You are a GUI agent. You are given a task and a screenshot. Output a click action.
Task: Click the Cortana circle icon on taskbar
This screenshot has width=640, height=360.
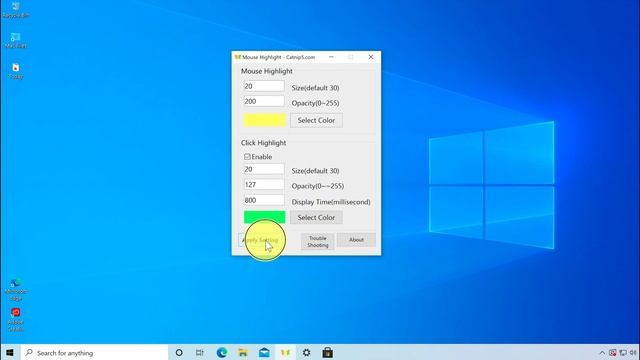click(179, 353)
